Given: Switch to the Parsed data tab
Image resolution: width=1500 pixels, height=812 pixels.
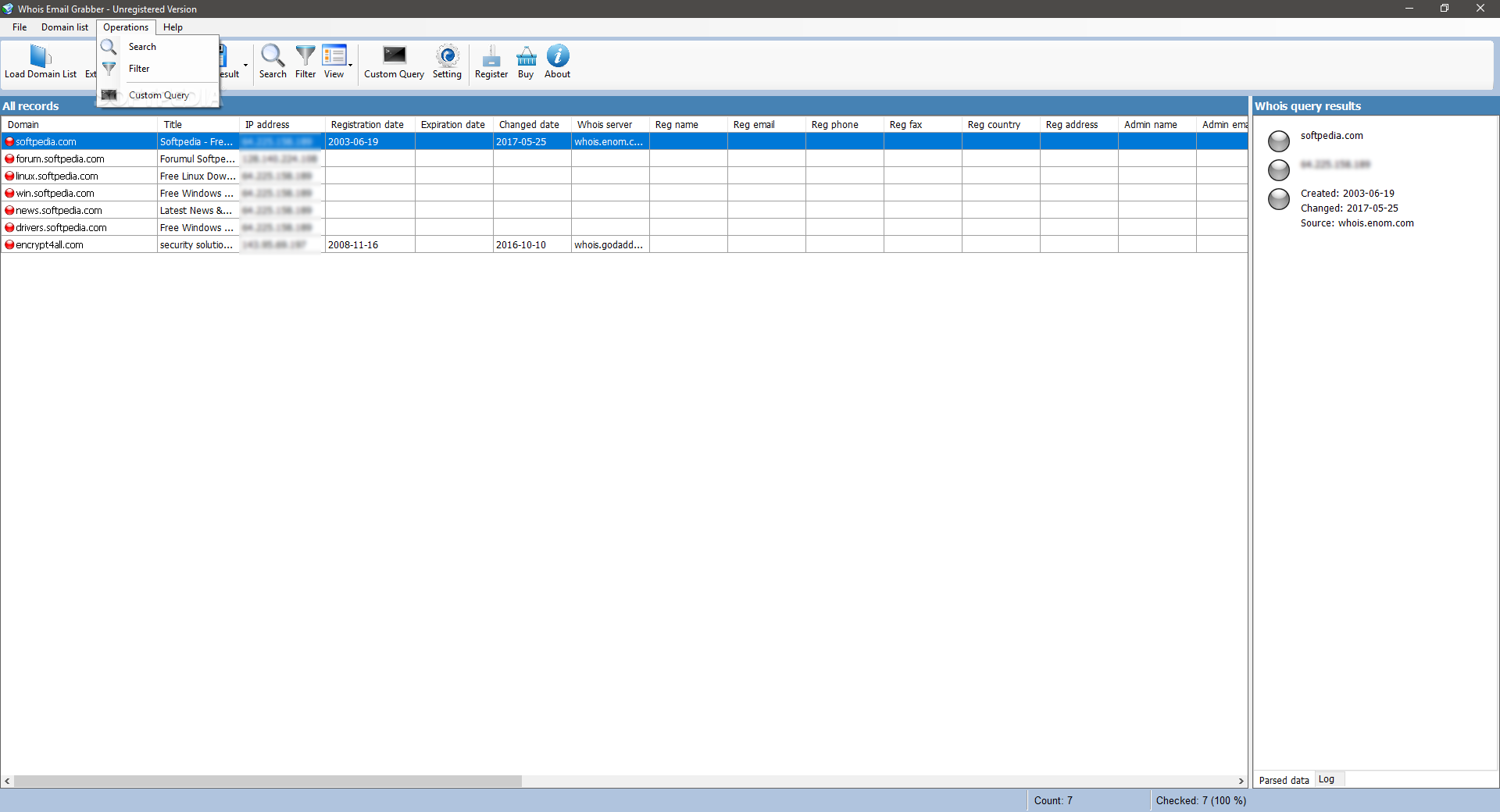Looking at the screenshot, I should tap(1284, 780).
